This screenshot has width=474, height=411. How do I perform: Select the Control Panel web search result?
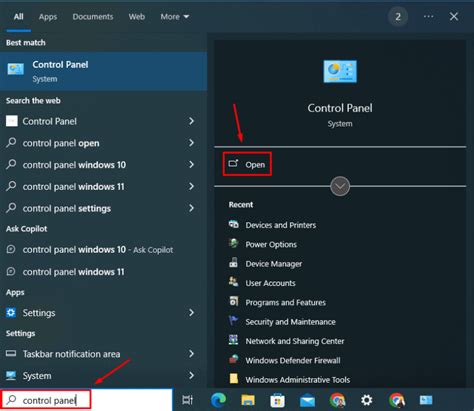[103, 121]
